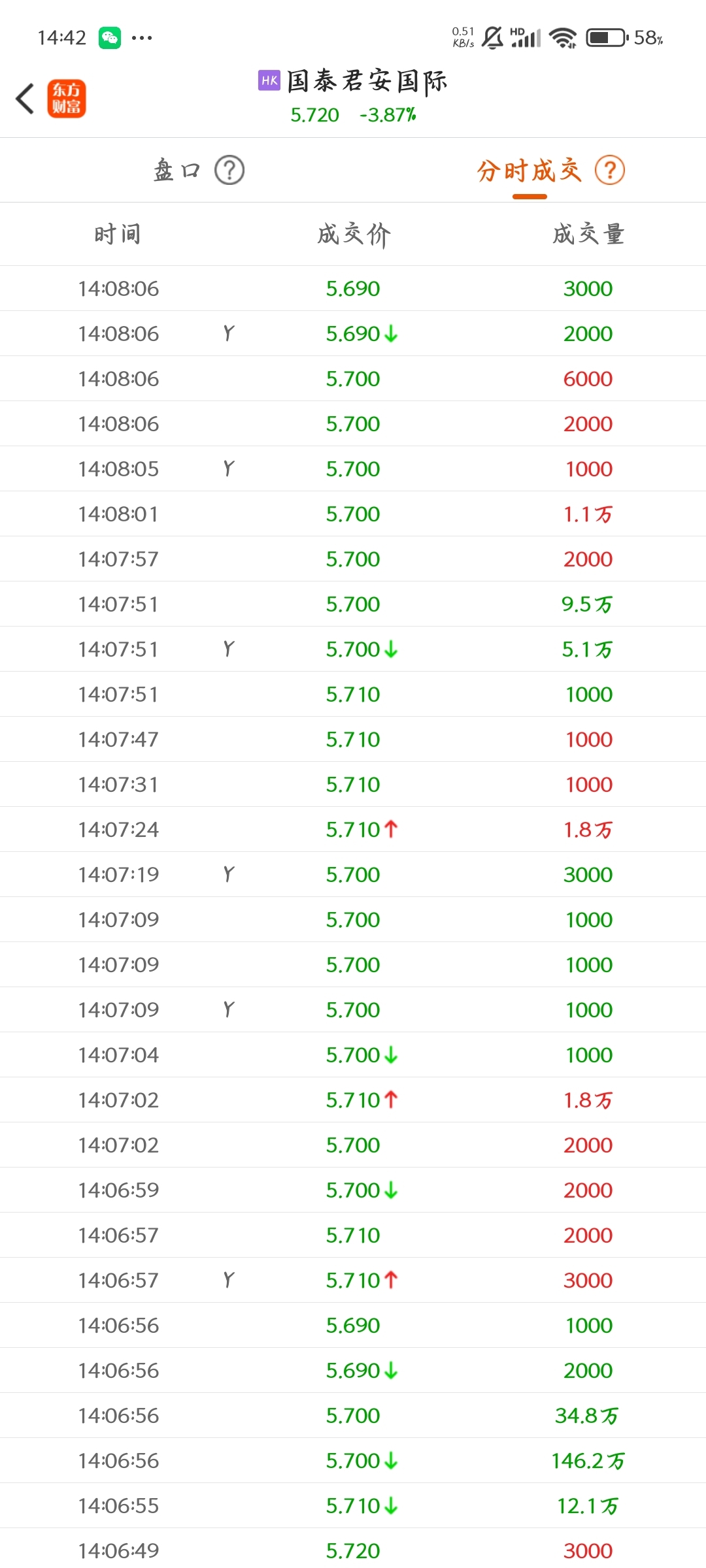The width and height of the screenshot is (706, 1568).
Task: Tap the help icon beside 盘口
Action: pos(229,171)
